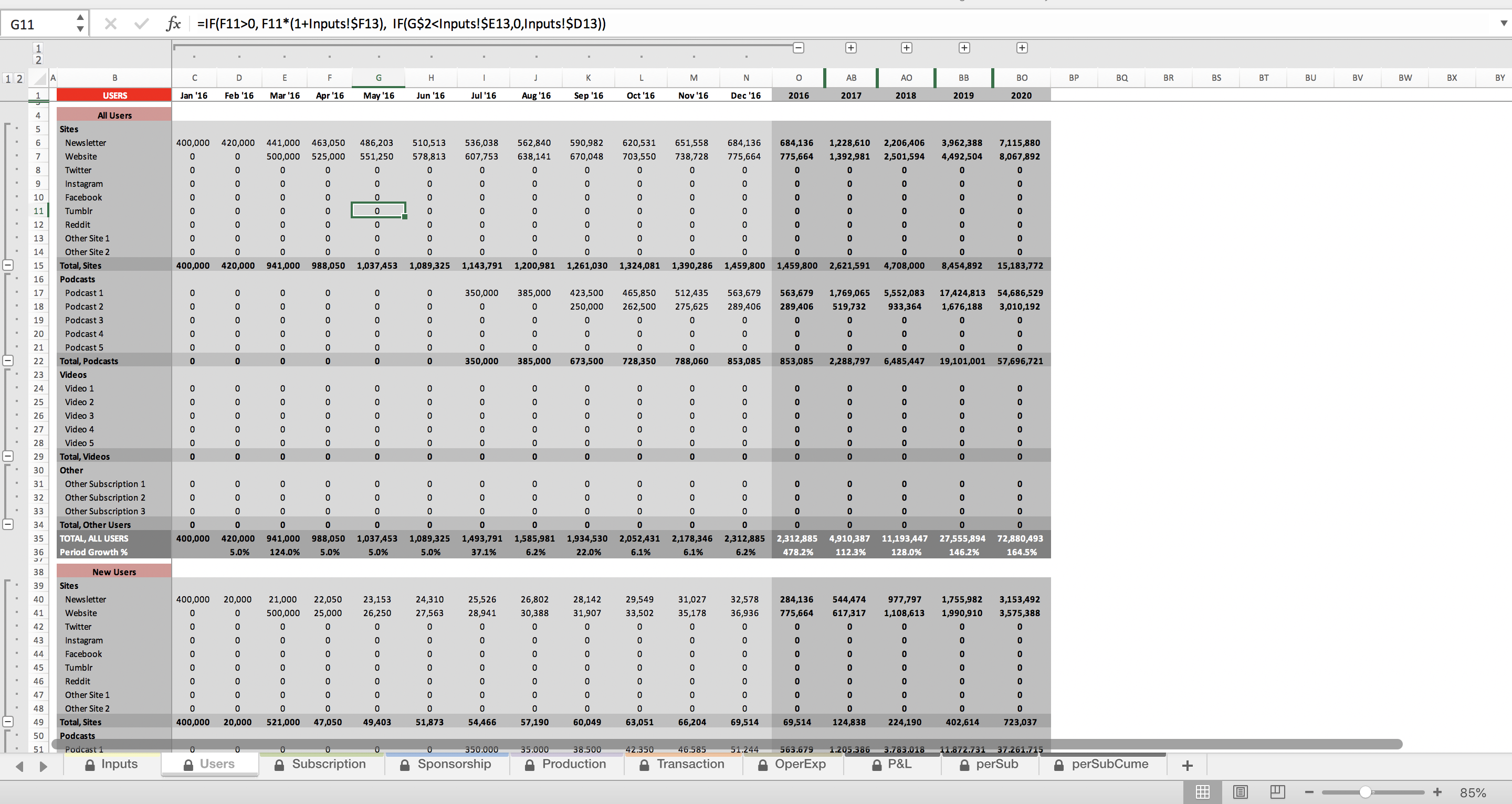The height and width of the screenshot is (804, 1512).
Task: Zoom out with the minus button
Action: (x=1309, y=792)
